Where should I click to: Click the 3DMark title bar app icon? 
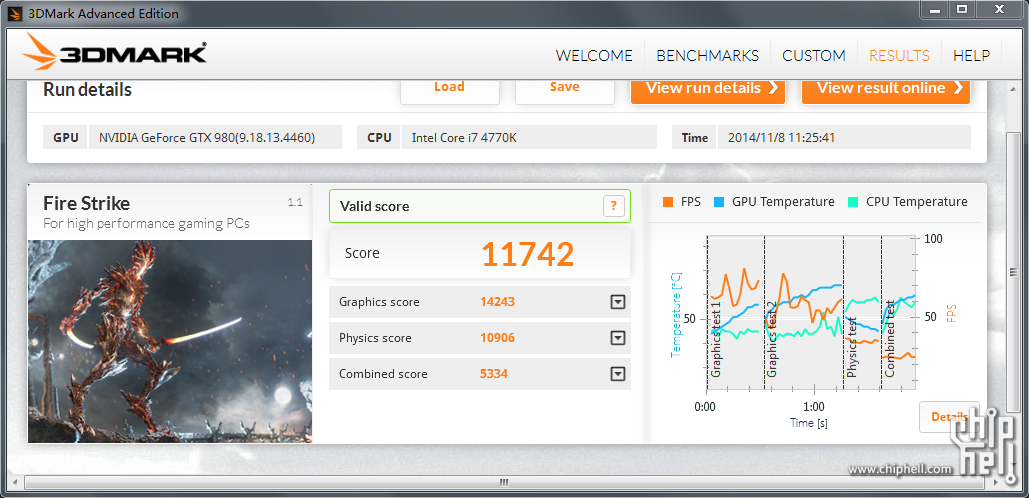(16, 13)
